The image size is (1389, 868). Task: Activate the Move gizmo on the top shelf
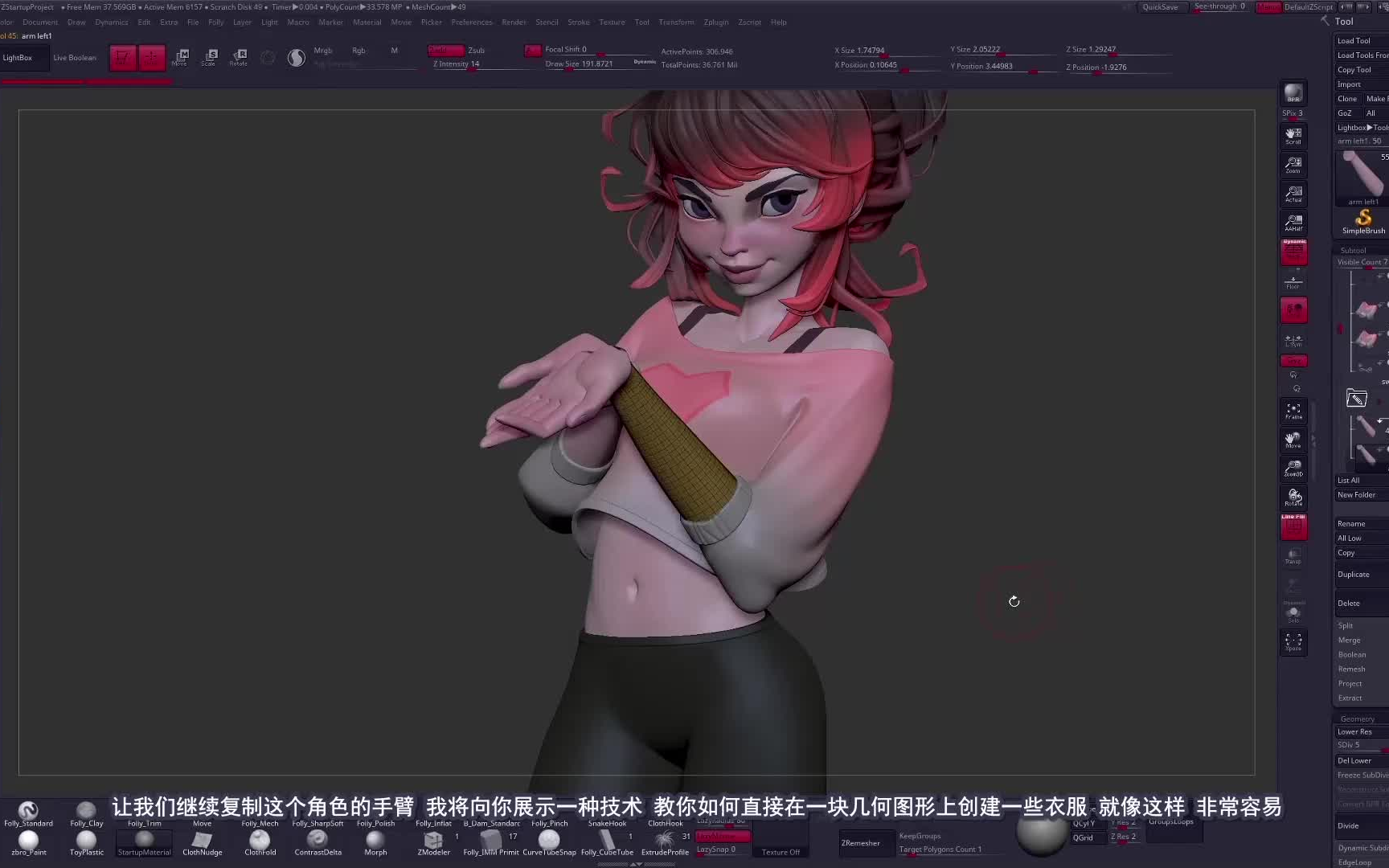click(182, 55)
